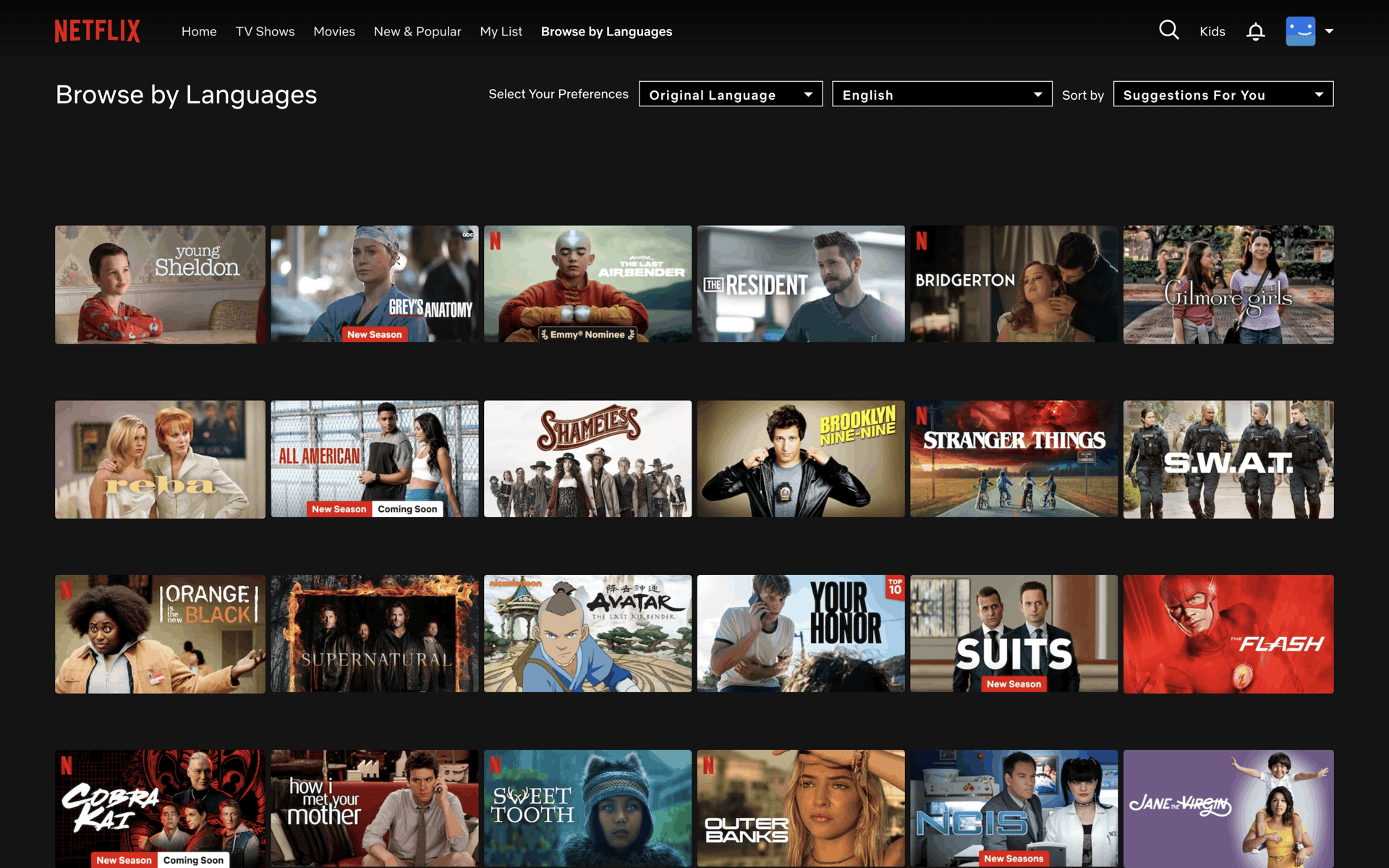Screen dimensions: 1389x868
Task: Open Supernatural title card
Action: pos(375,634)
